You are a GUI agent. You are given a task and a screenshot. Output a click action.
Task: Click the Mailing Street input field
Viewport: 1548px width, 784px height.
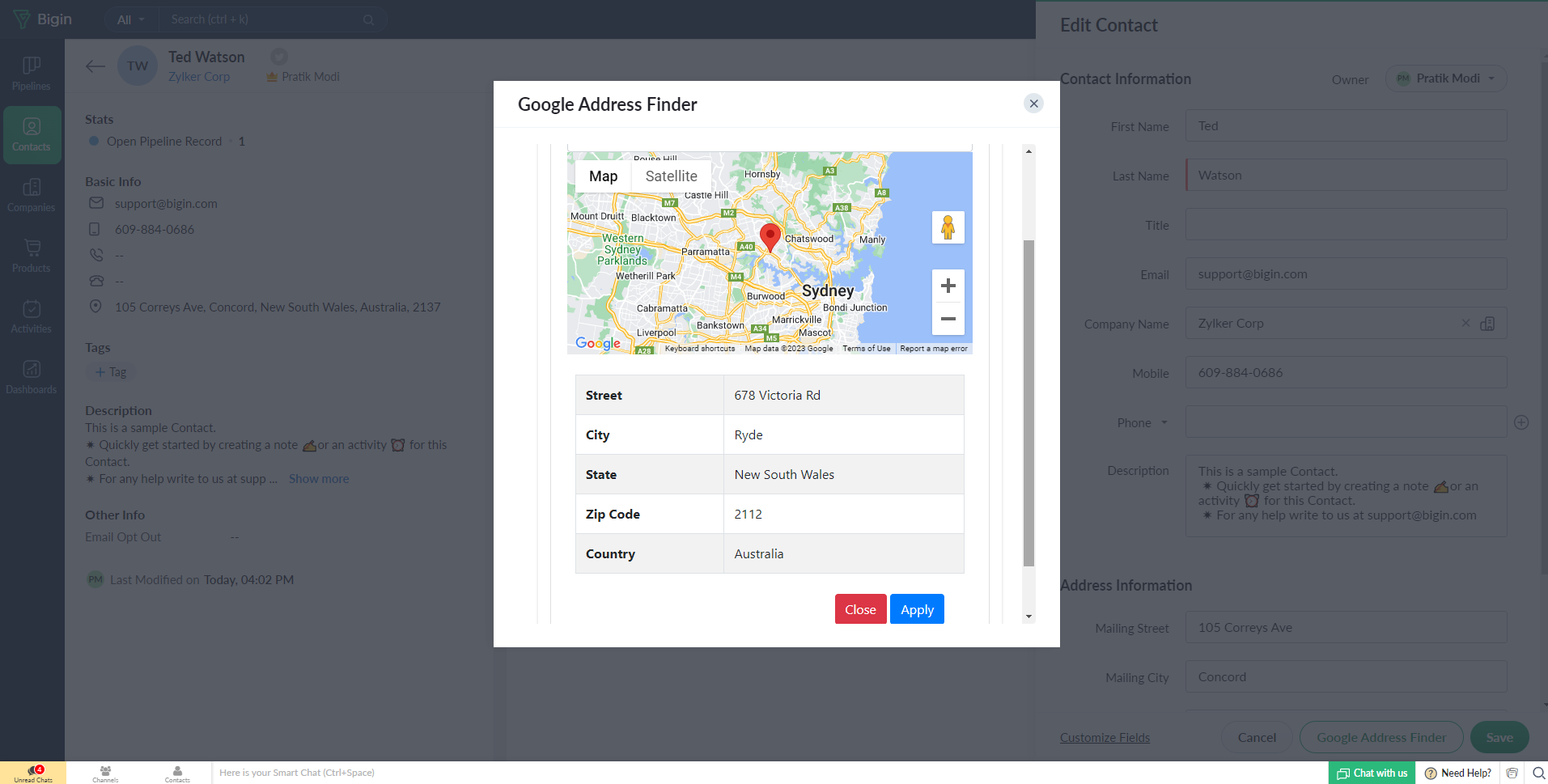(x=1346, y=628)
